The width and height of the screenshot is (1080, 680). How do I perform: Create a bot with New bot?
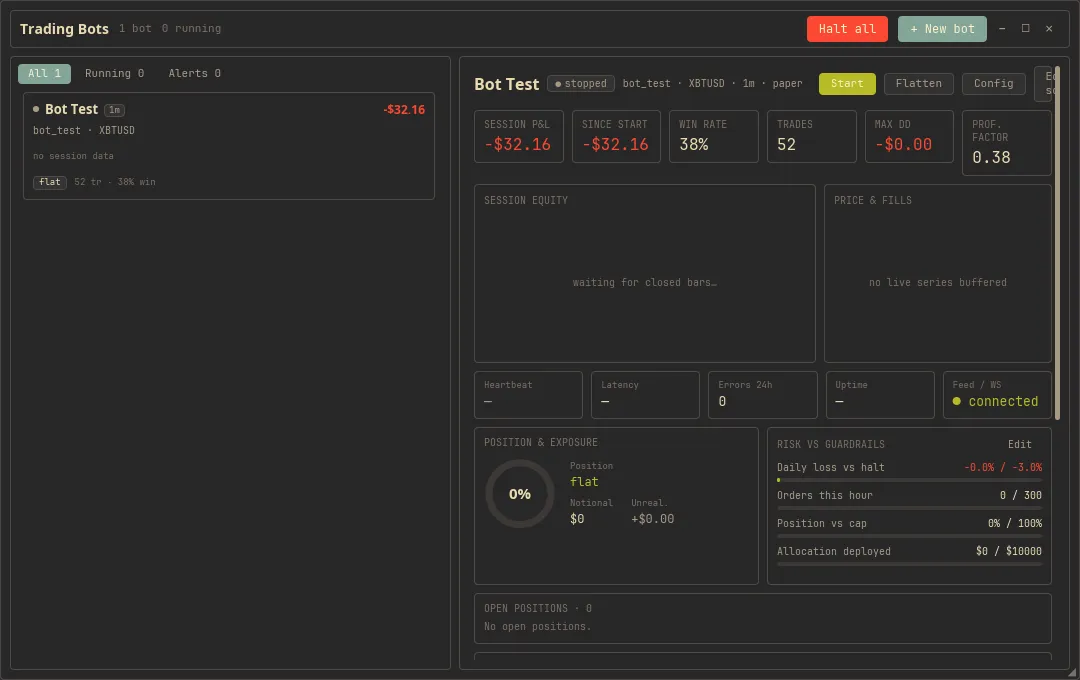tap(942, 29)
